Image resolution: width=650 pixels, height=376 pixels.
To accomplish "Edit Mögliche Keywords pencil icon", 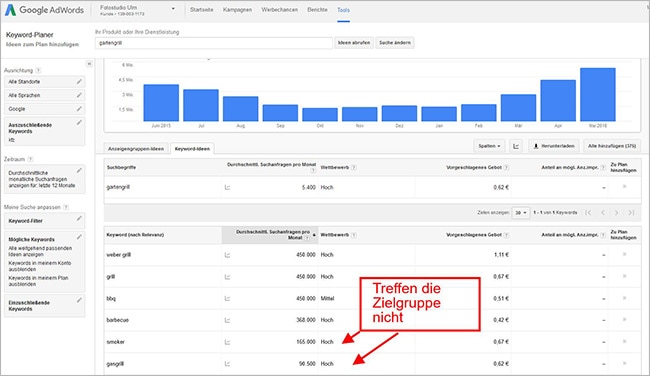I will [x=79, y=237].
